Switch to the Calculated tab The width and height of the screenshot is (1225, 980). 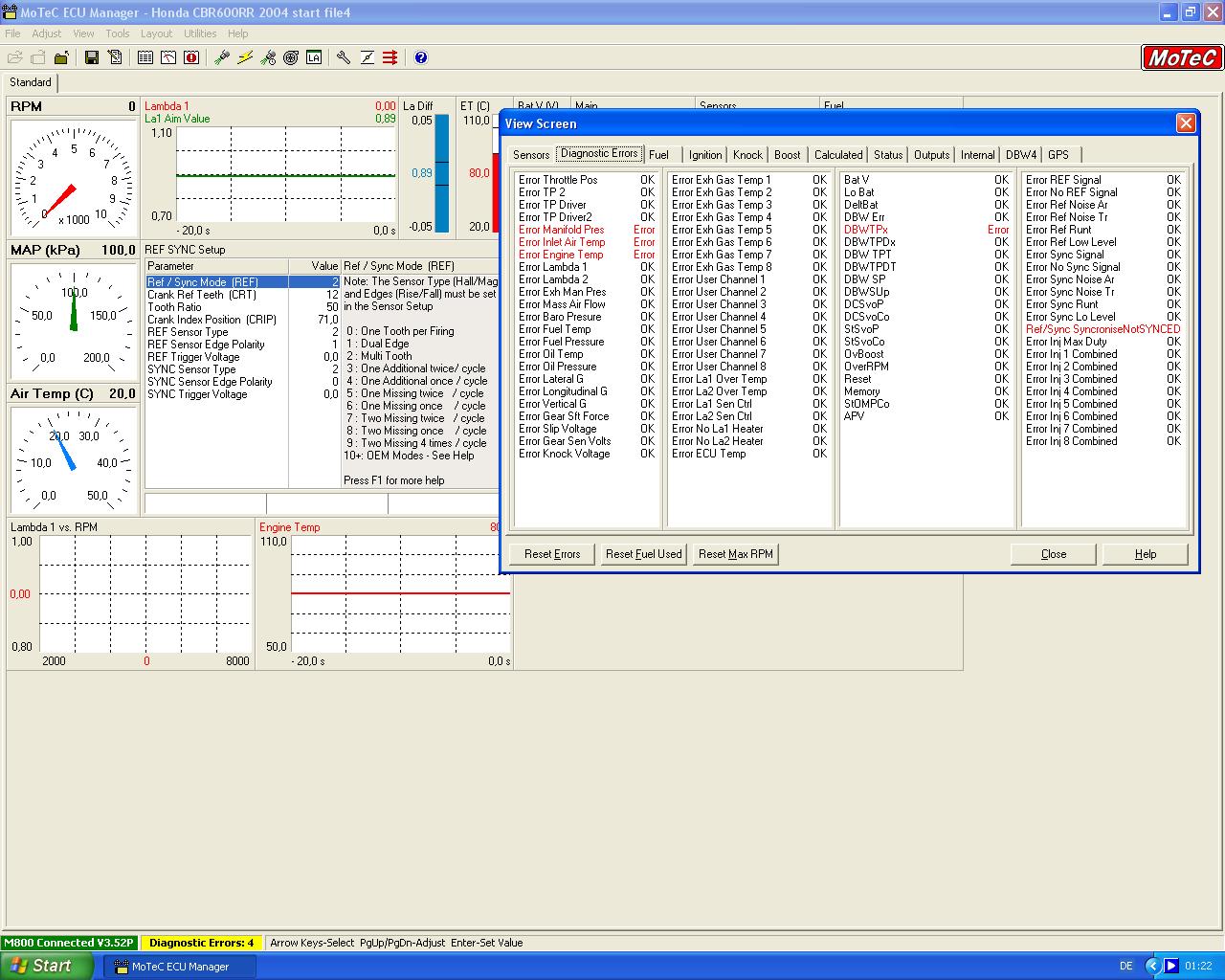point(838,155)
